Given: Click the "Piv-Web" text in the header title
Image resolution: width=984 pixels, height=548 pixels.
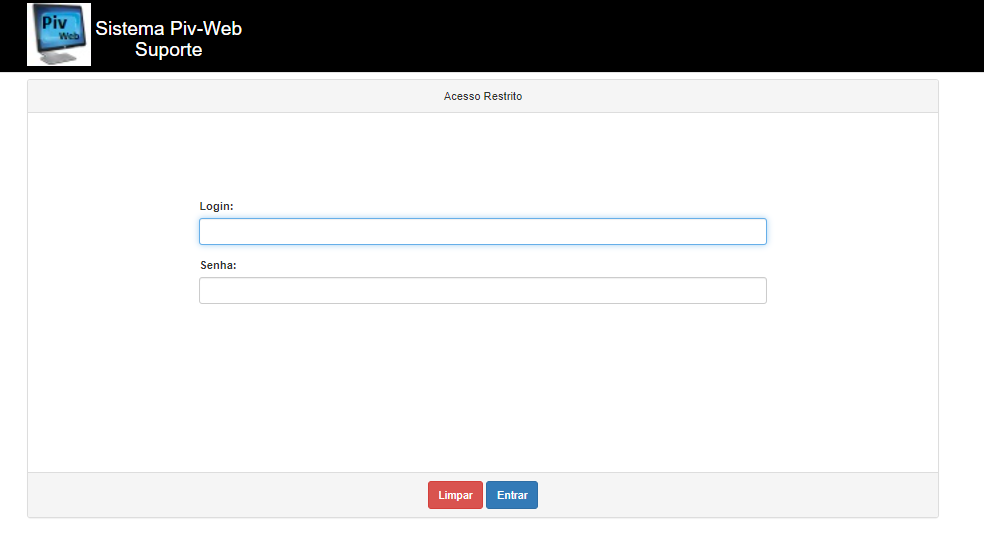Looking at the screenshot, I should tap(206, 28).
